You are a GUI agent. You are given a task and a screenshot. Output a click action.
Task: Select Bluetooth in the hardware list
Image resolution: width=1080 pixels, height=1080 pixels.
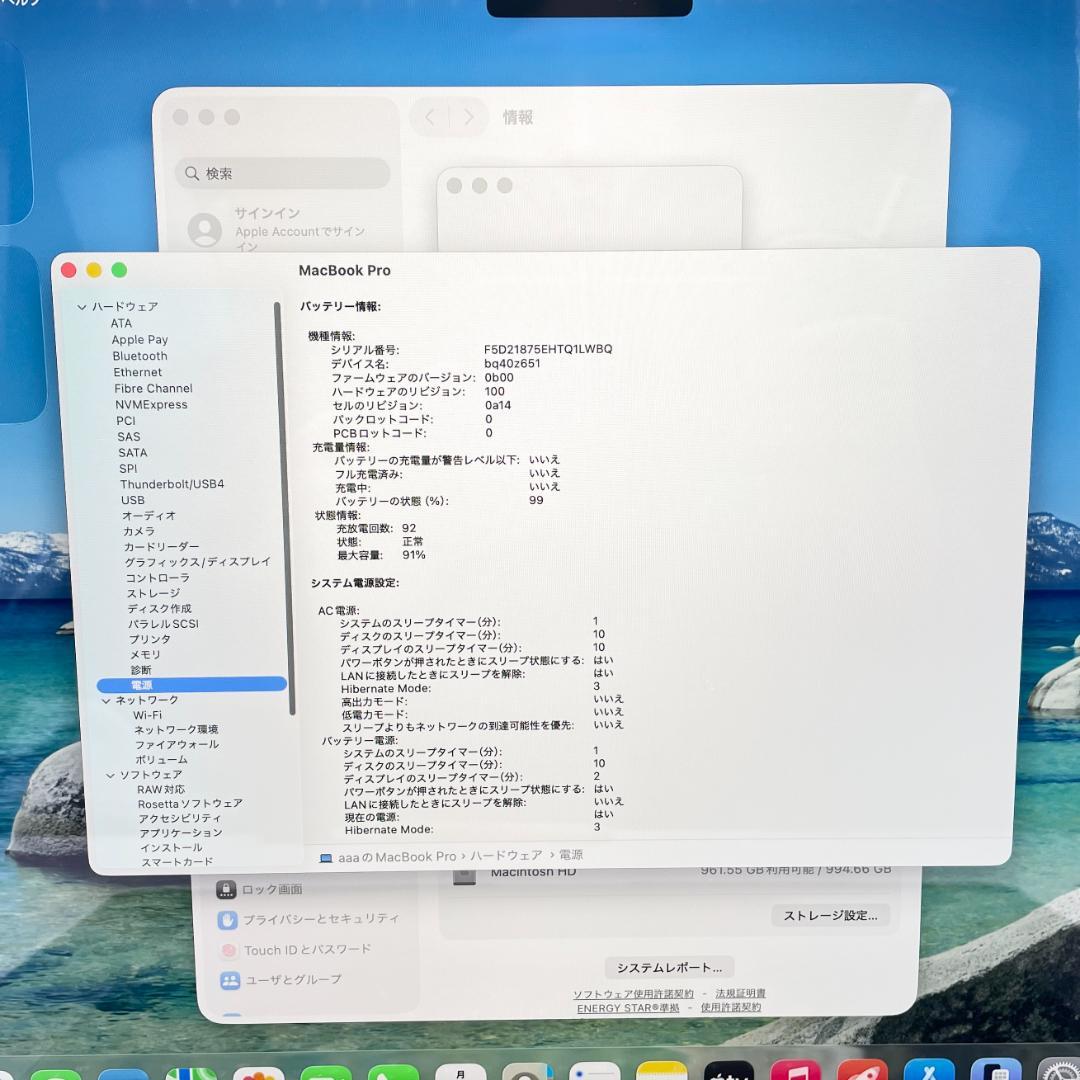tap(139, 355)
